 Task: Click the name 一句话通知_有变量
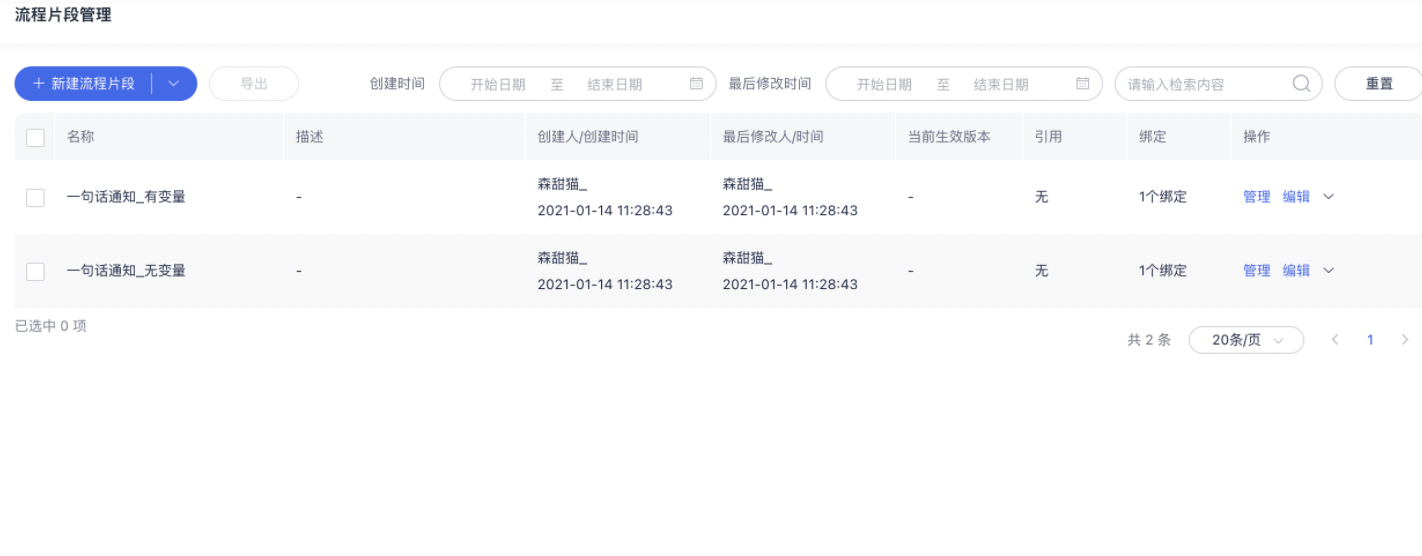[126, 197]
